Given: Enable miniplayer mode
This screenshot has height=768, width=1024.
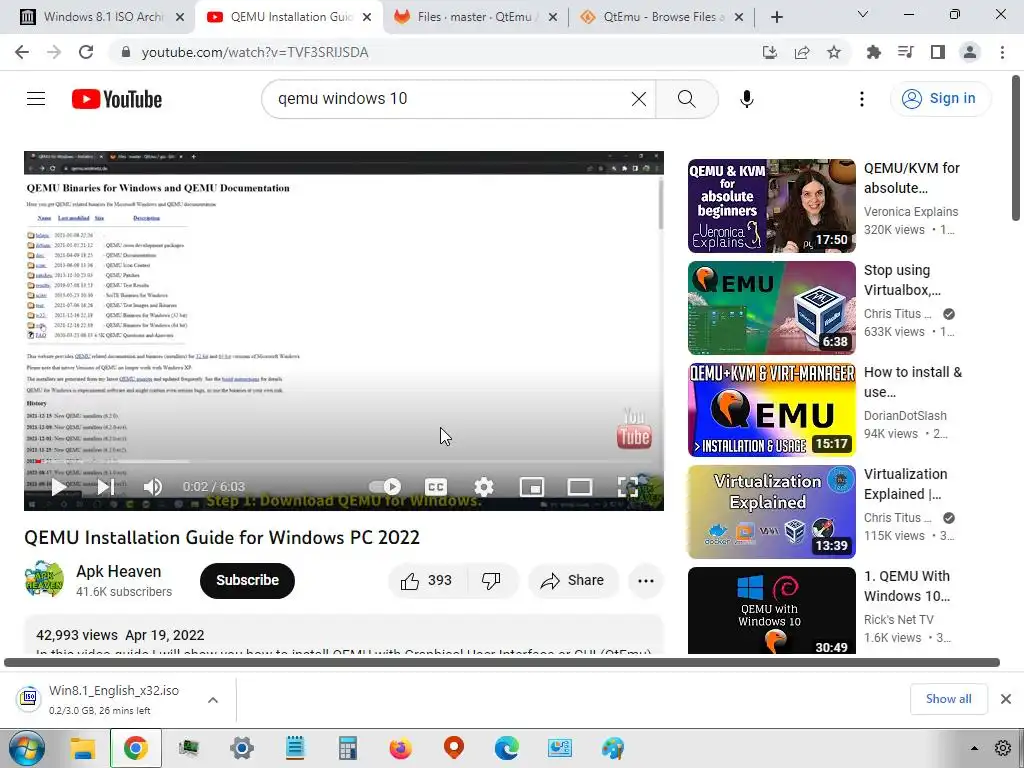Looking at the screenshot, I should (532, 487).
